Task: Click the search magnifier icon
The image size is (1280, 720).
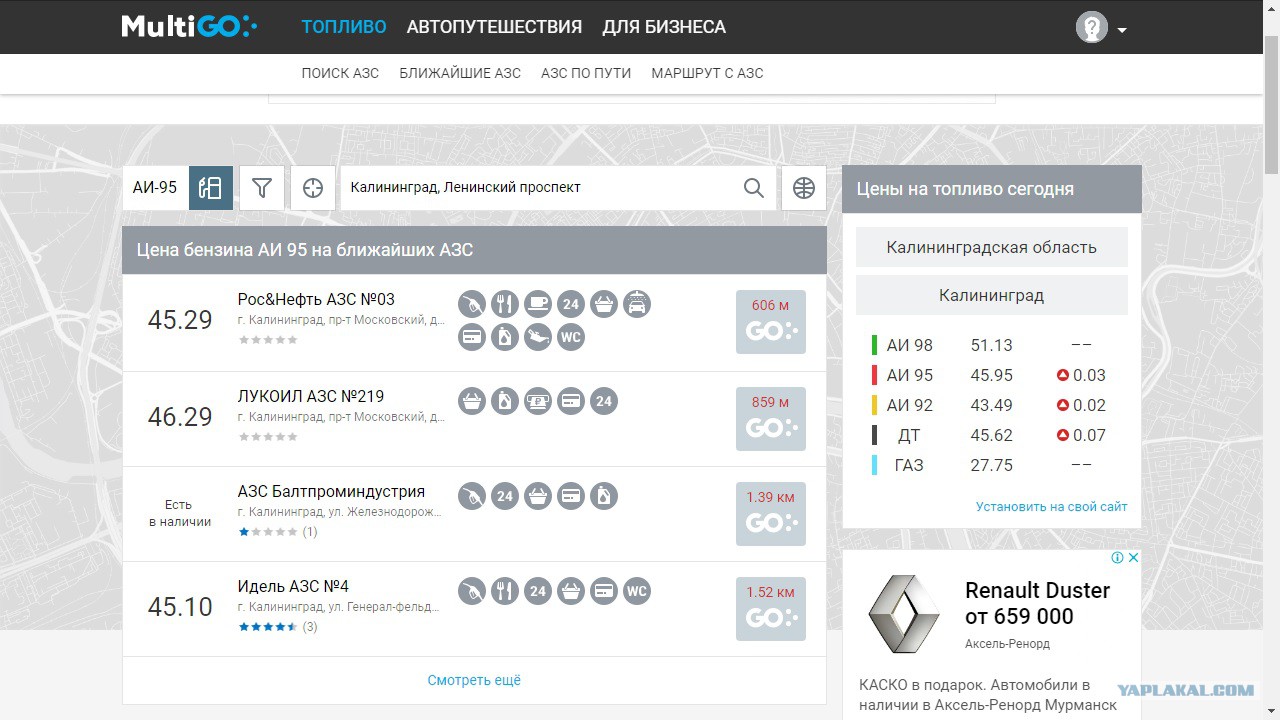Action: click(x=754, y=188)
